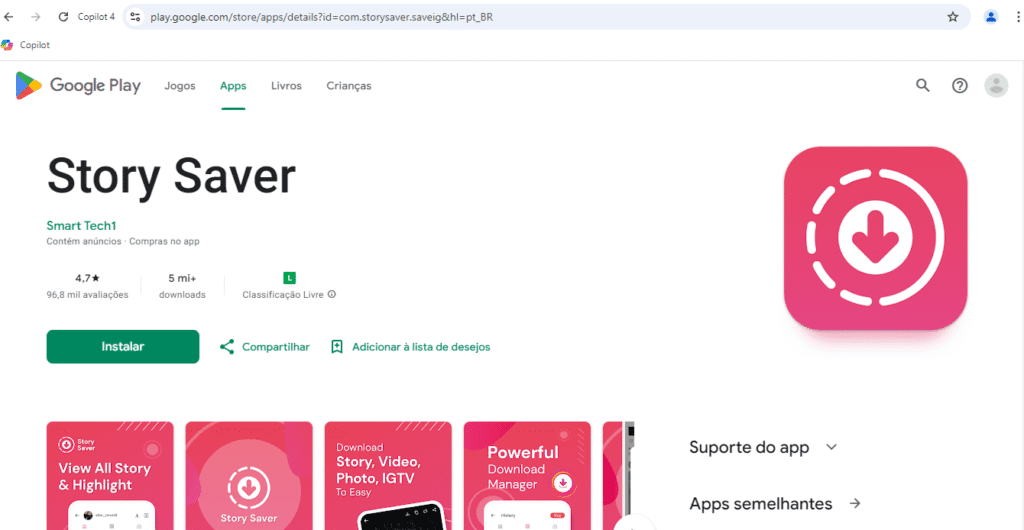1024x530 pixels.
Task: Open developer Smart Tech1 page
Action: click(81, 225)
